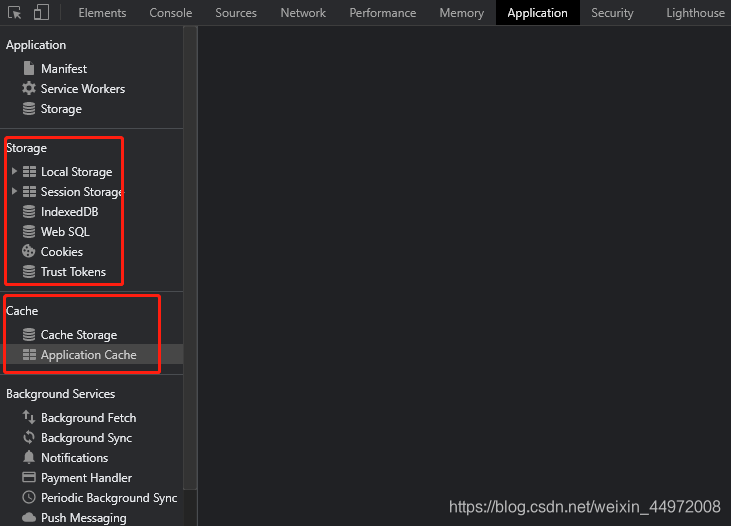Activate the inspect element picker icon
The height and width of the screenshot is (526, 731).
14,13
